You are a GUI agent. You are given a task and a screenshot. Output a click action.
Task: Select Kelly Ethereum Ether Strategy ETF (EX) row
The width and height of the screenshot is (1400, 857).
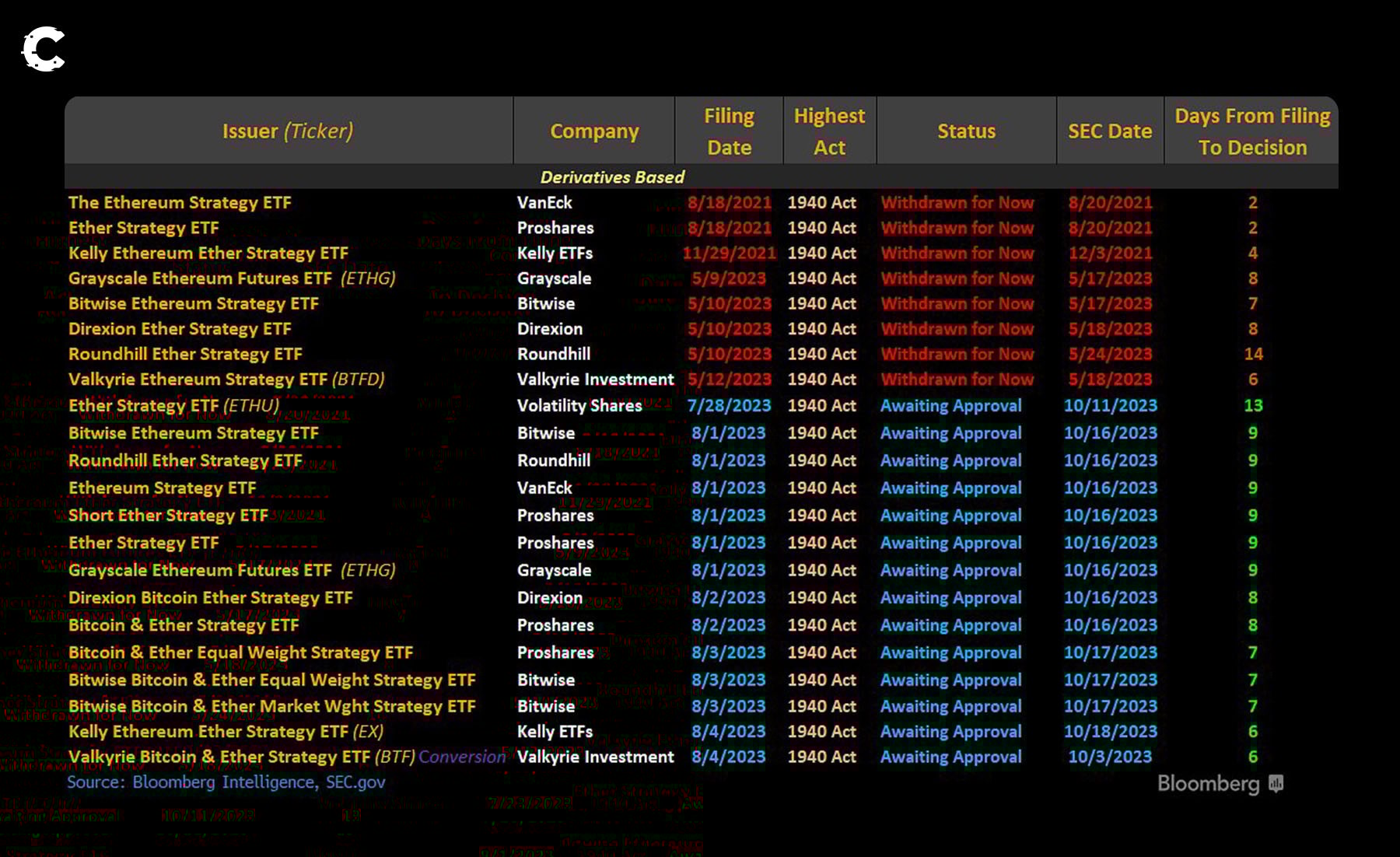pos(226,732)
